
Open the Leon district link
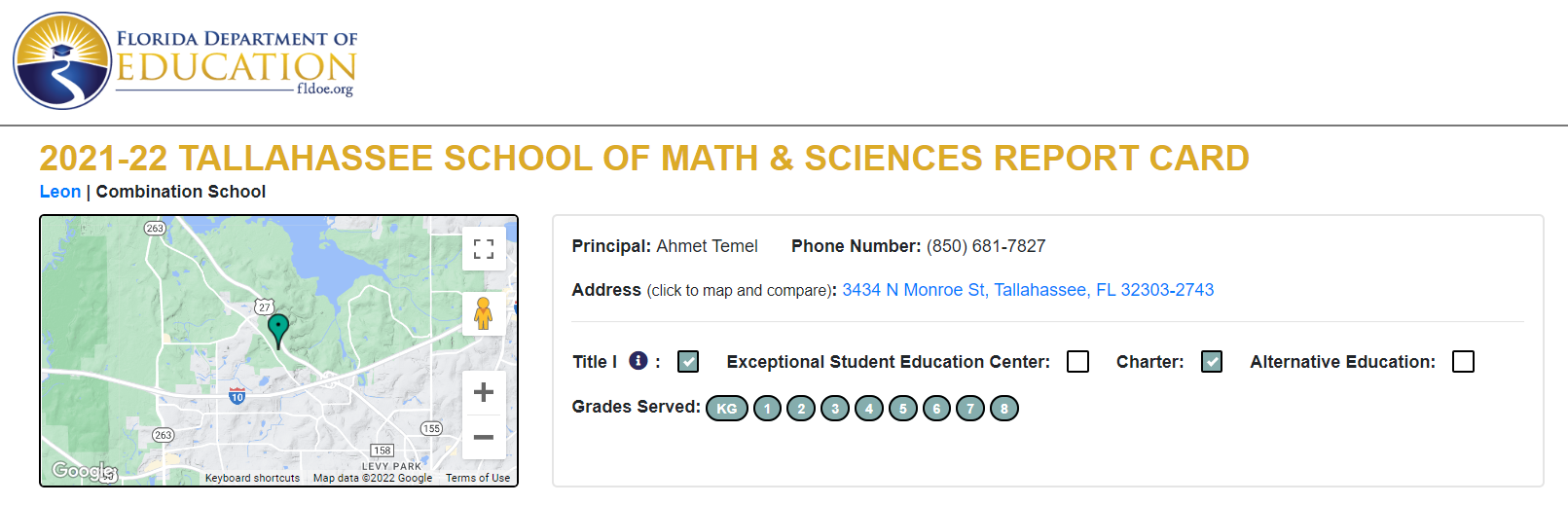60,192
